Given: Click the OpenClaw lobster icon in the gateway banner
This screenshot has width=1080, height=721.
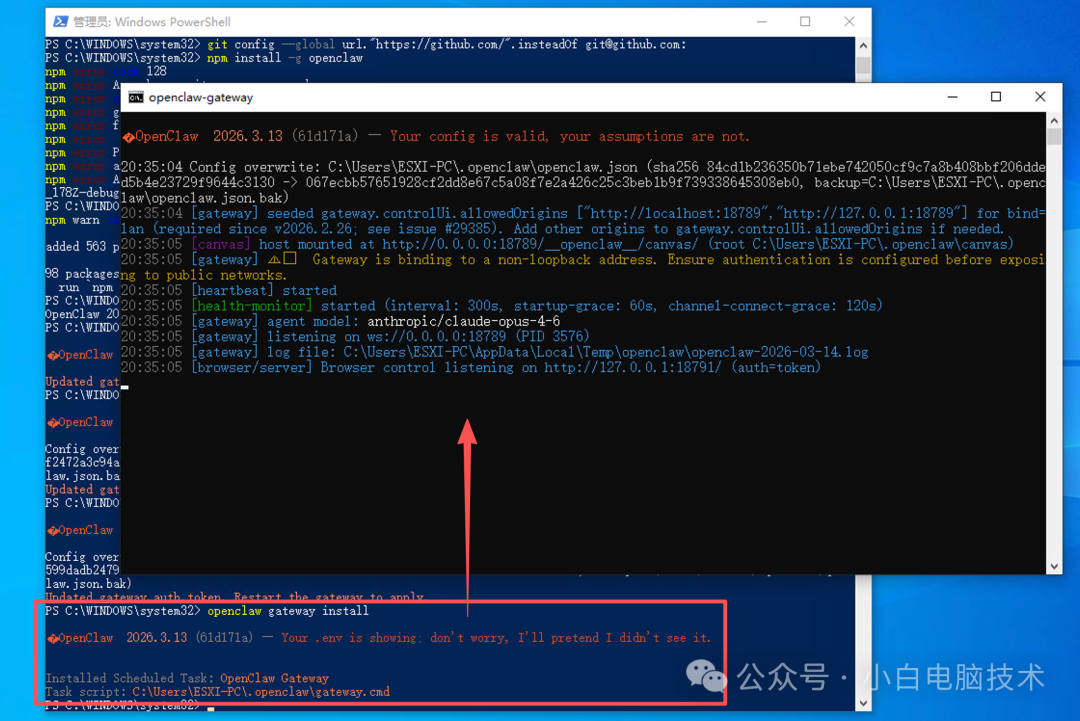Looking at the screenshot, I should pyautogui.click(x=128, y=137).
